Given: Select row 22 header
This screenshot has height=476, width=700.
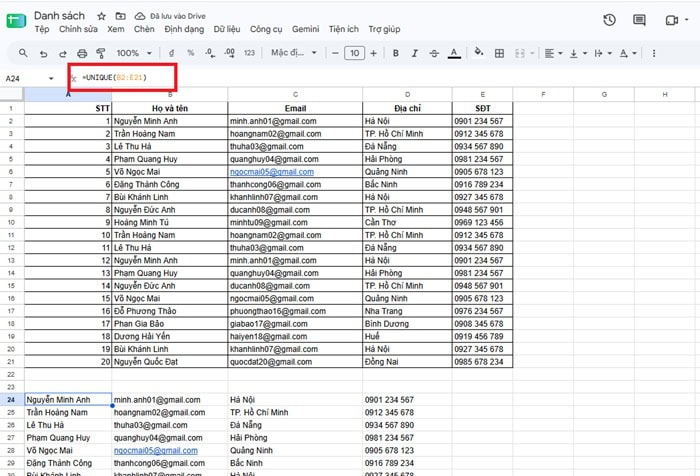Looking at the screenshot, I should coord(11,374).
